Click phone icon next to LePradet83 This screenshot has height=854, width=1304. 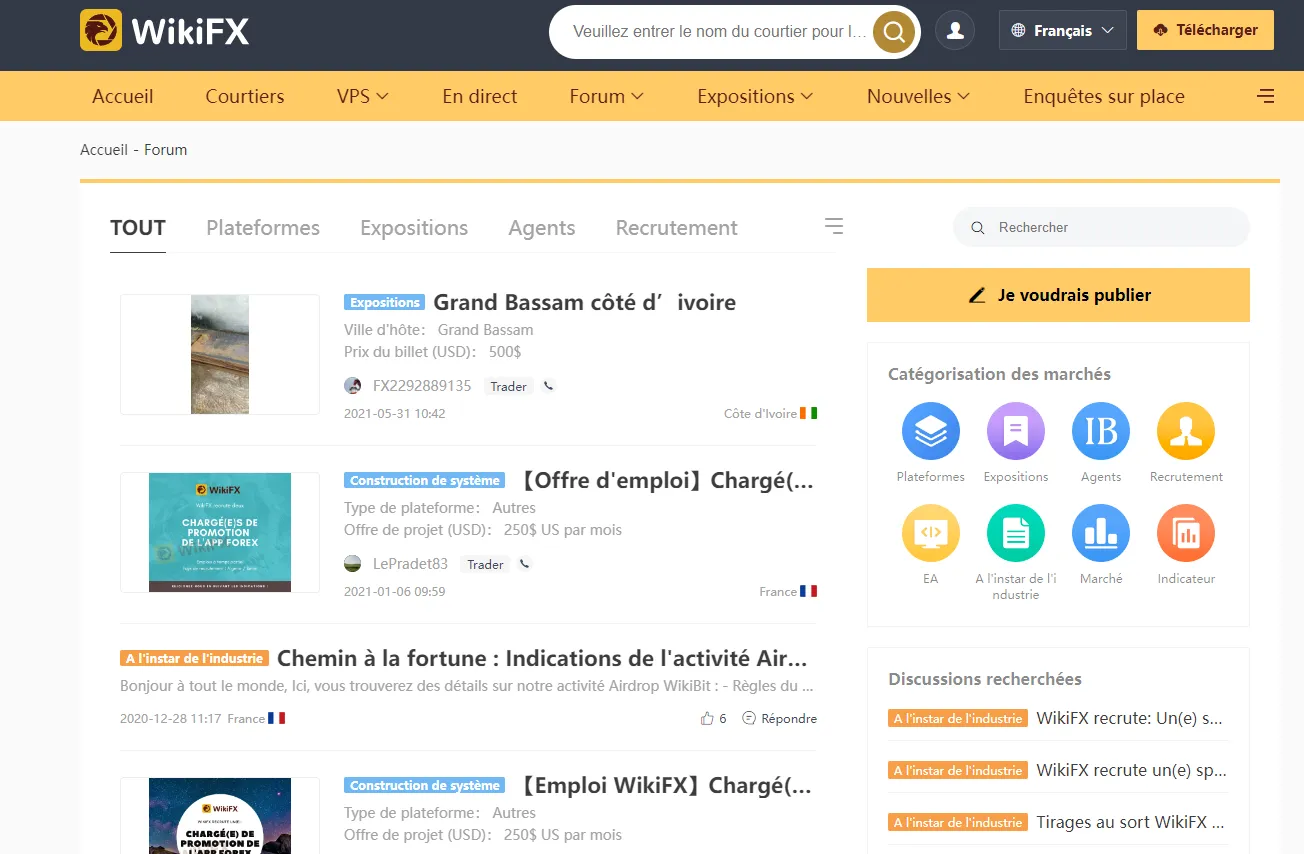pyautogui.click(x=525, y=564)
